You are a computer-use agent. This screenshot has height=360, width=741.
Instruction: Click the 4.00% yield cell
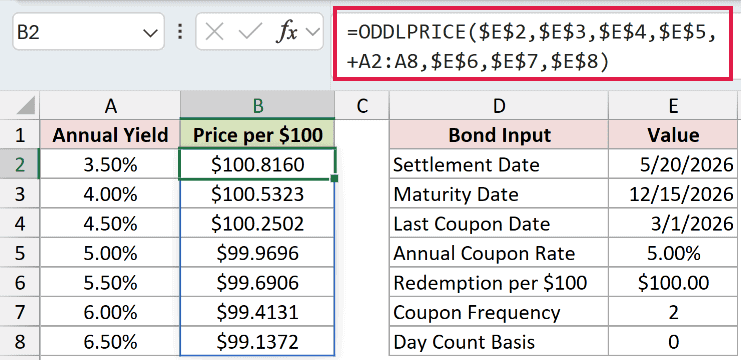[x=110, y=194]
